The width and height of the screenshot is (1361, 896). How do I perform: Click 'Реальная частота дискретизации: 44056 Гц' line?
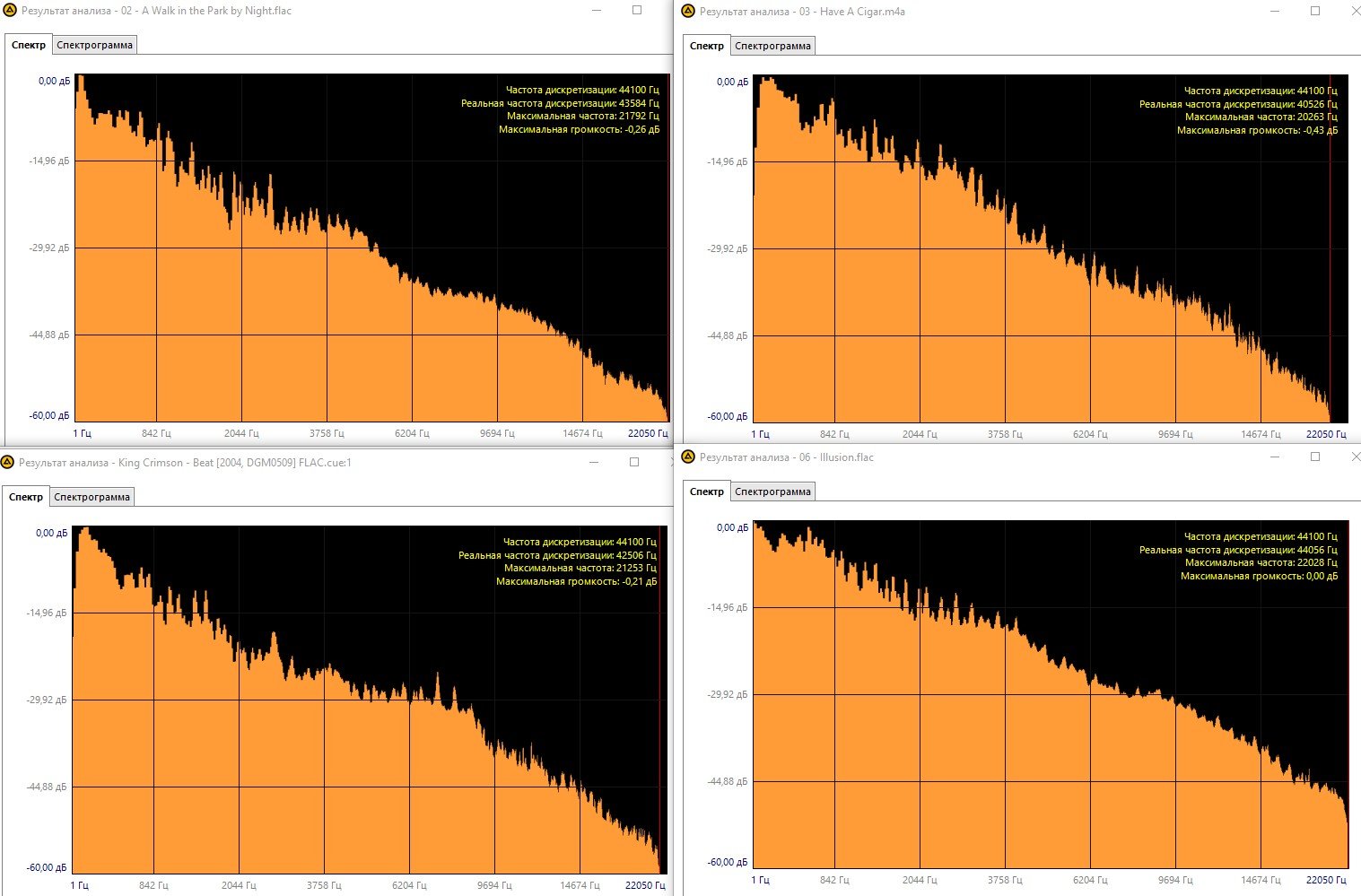click(x=1238, y=550)
